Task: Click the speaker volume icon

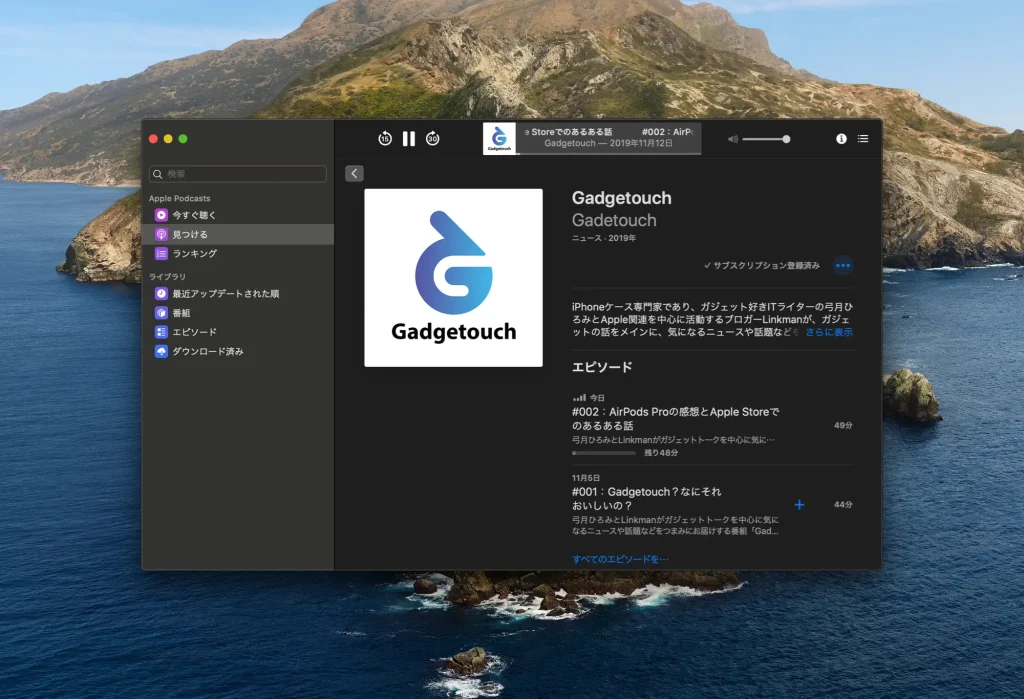Action: pyautogui.click(x=733, y=139)
